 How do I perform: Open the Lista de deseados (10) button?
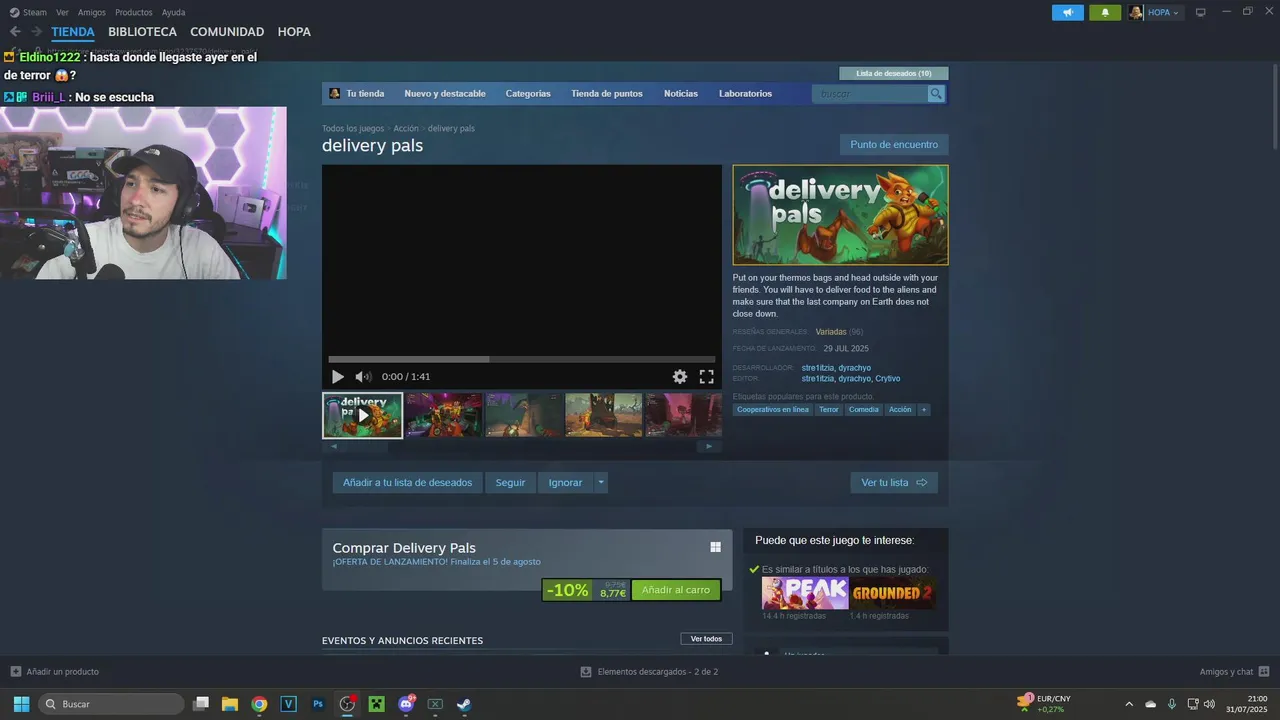894,73
